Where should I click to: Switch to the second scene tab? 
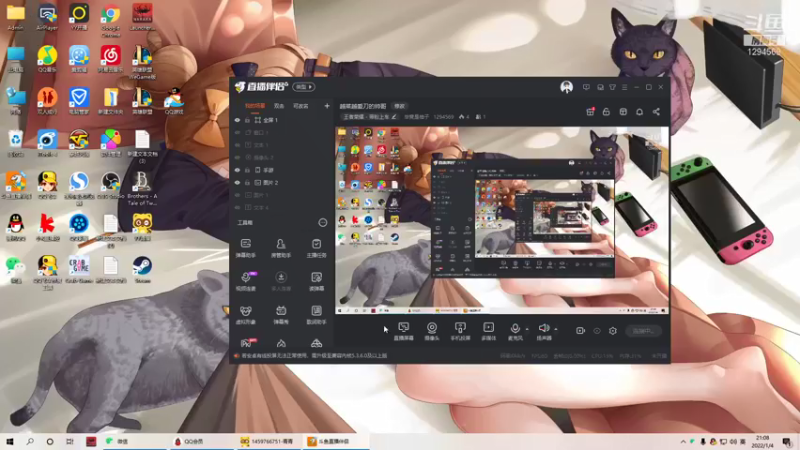pos(279,106)
